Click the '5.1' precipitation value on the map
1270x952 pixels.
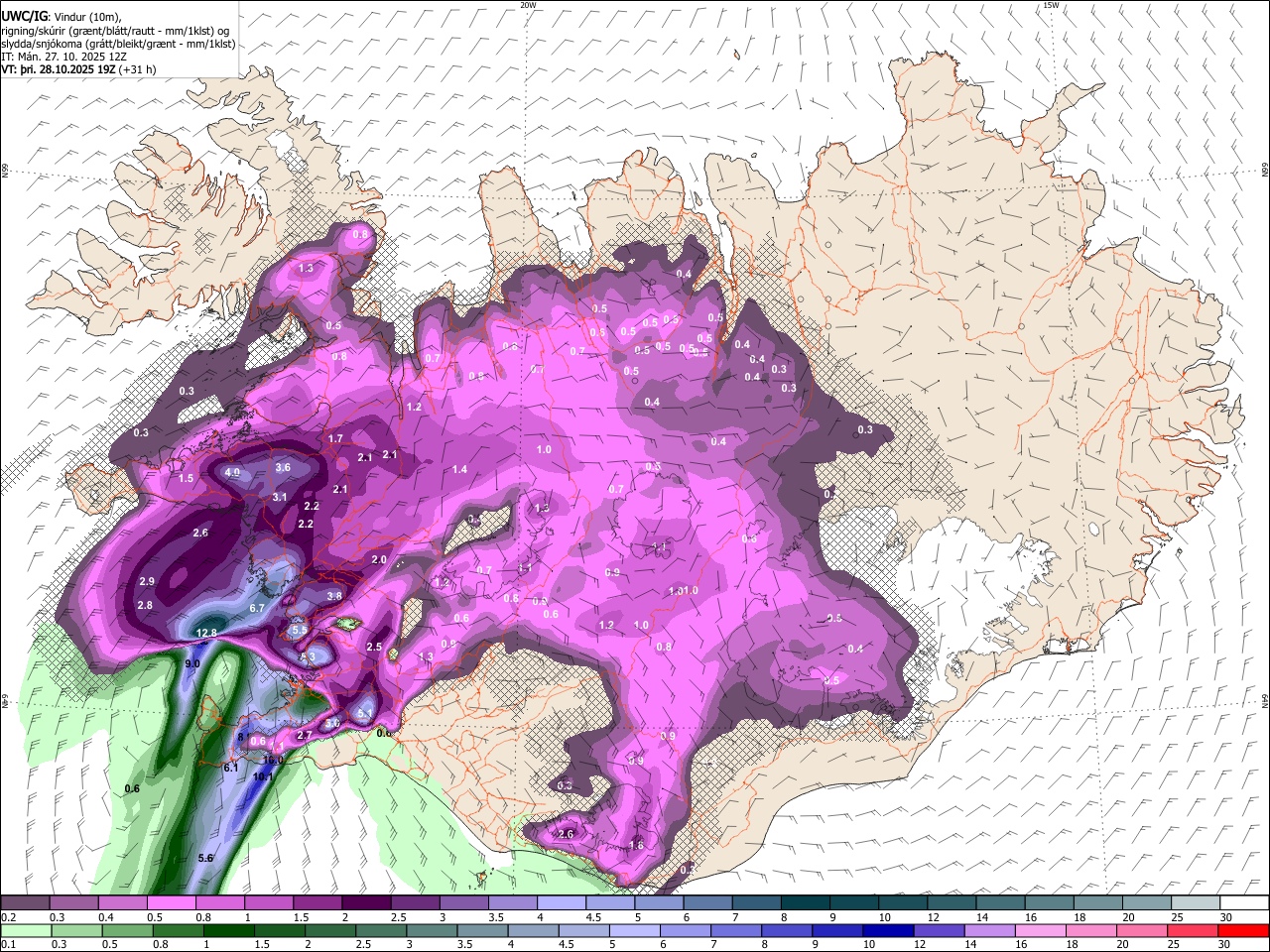[x=364, y=713]
